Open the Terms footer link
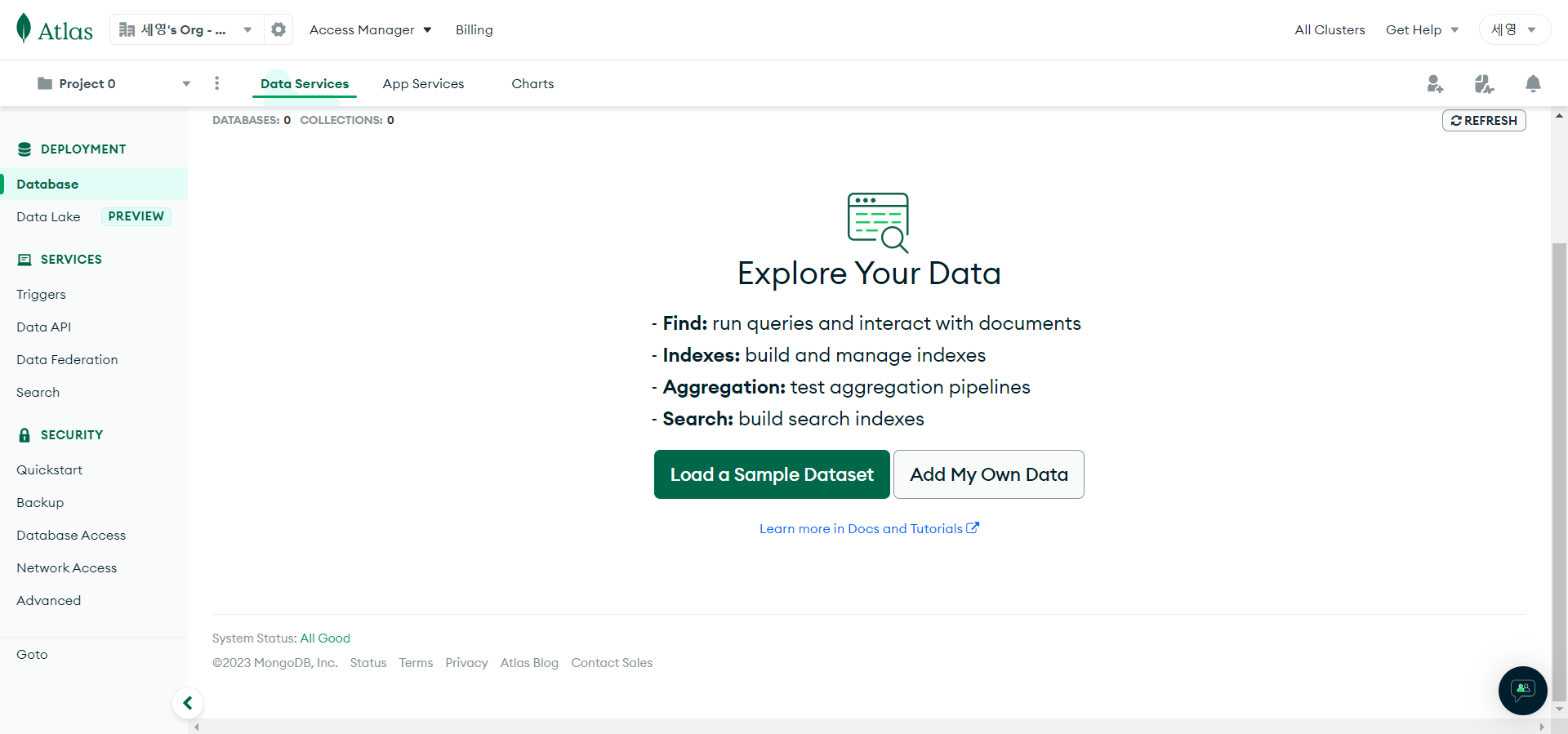This screenshot has width=1568, height=734. (x=416, y=662)
